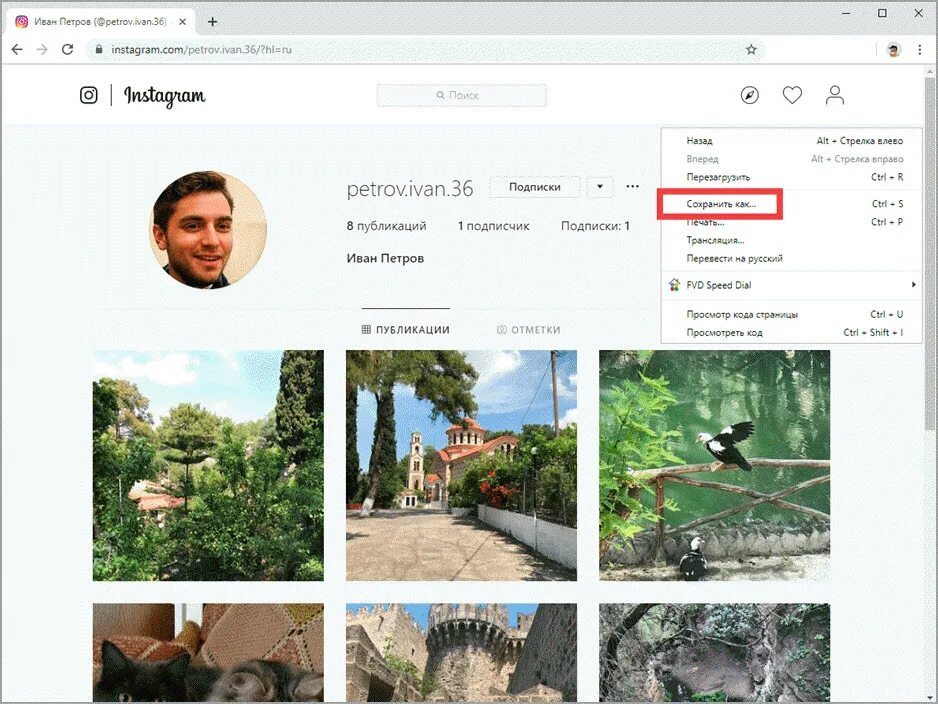Click the Instagram camera logo icon
938x704 pixels.
click(89, 95)
